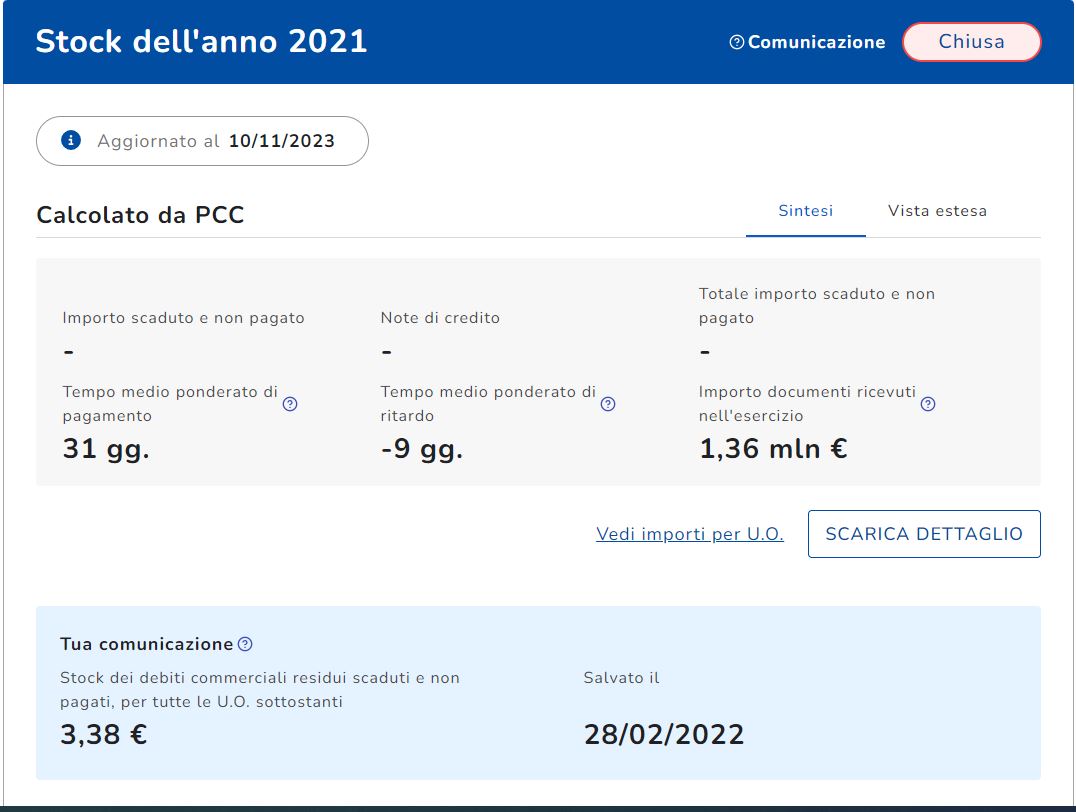Click the help icon next to Tua comunicazione
Viewport: 1076px width, 812px height.
coord(245,644)
